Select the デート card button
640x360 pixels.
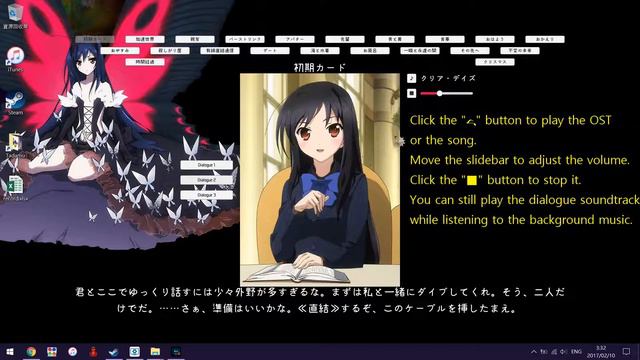tap(270, 51)
